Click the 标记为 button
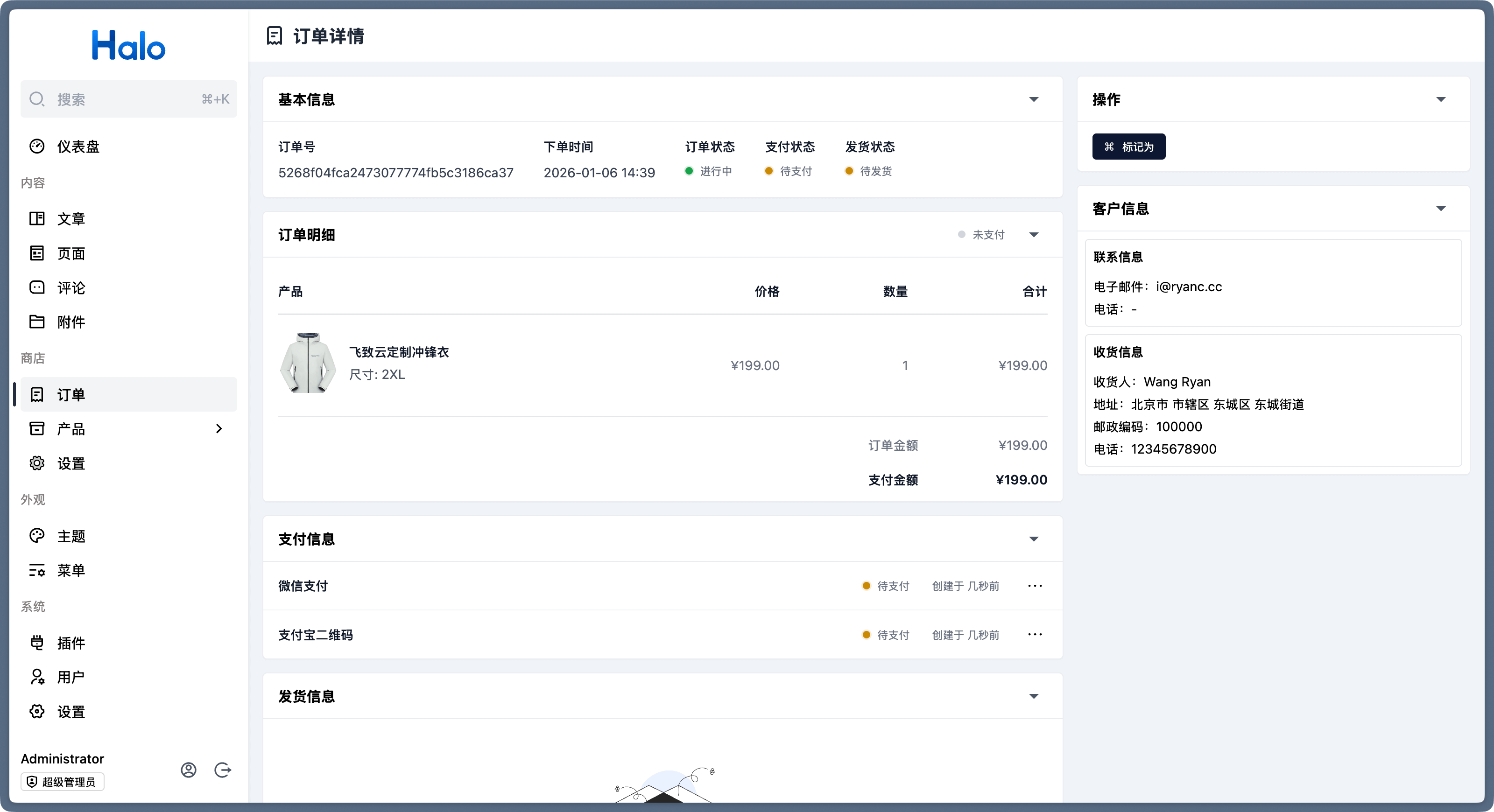Viewport: 1494px width, 812px height. coord(1128,147)
